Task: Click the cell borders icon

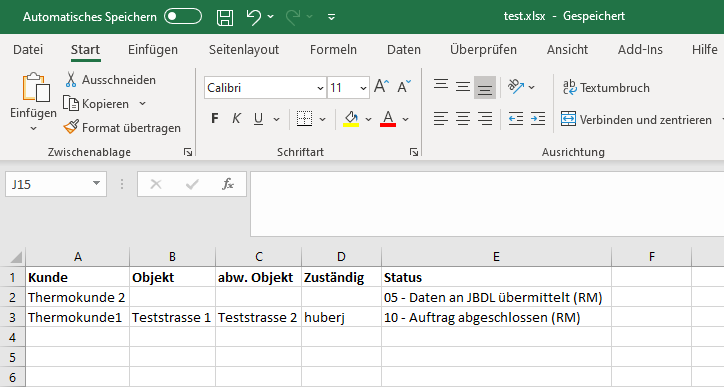Action: point(304,119)
